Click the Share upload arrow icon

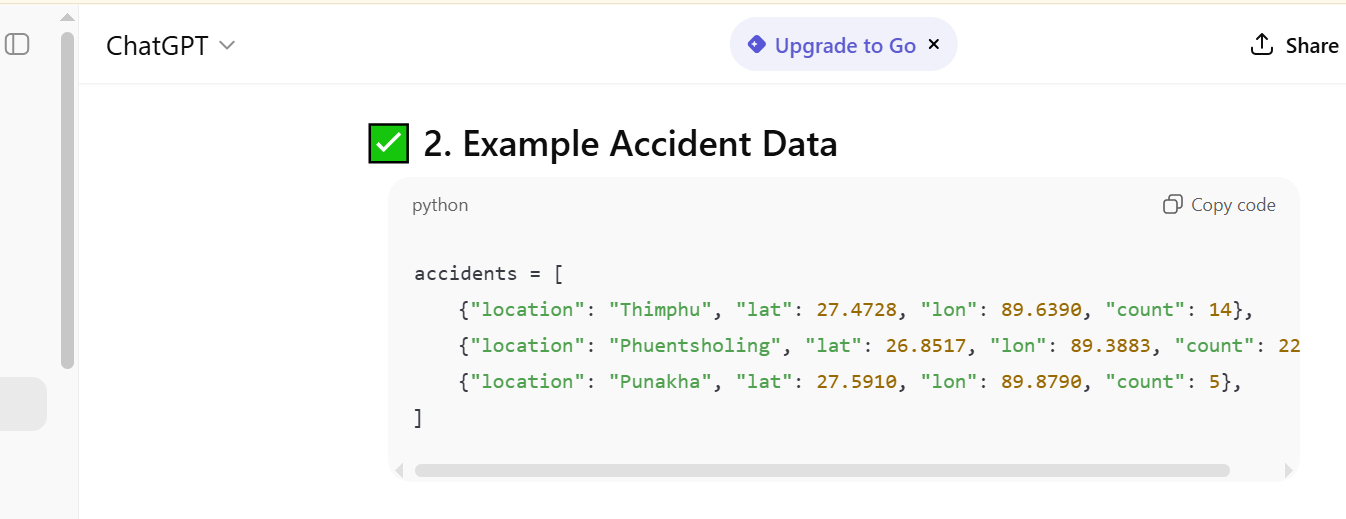[x=1262, y=45]
